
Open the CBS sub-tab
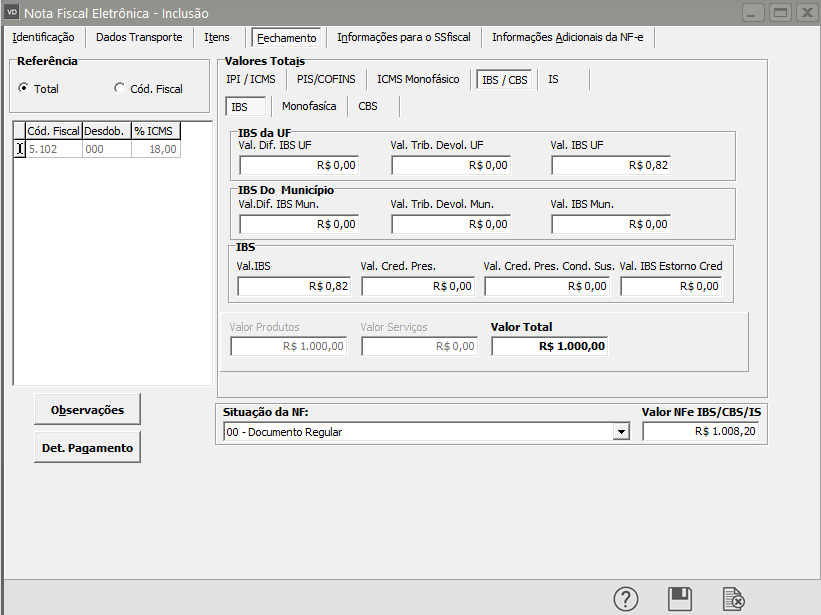pyautogui.click(x=368, y=106)
